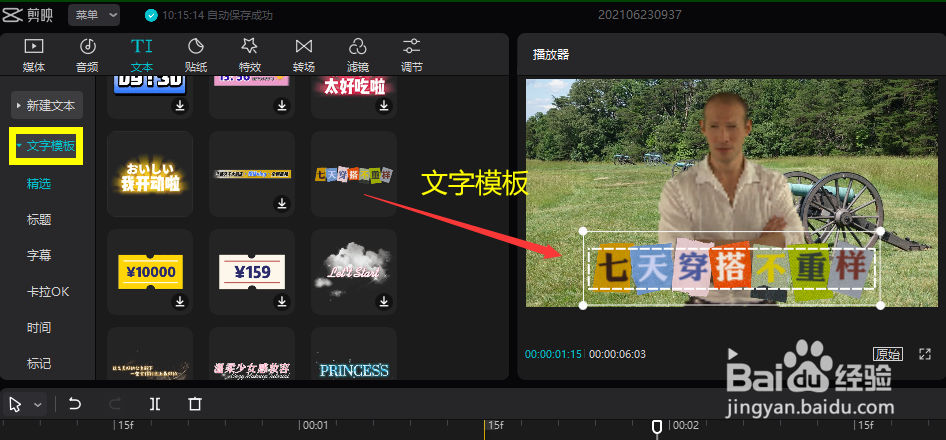The height and width of the screenshot is (440, 946).
Task: Select the 温柔少女感妆容 template
Action: tap(252, 354)
